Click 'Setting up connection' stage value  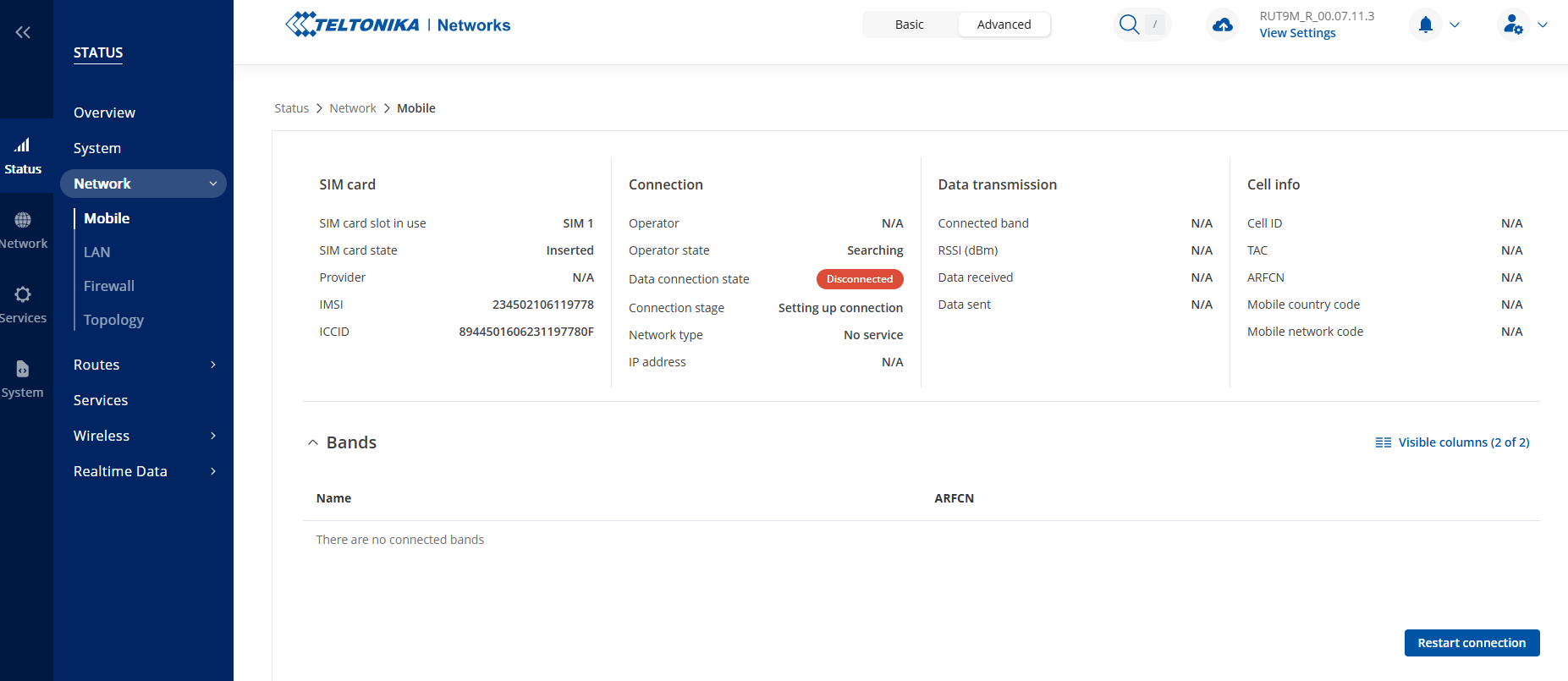[x=840, y=308]
